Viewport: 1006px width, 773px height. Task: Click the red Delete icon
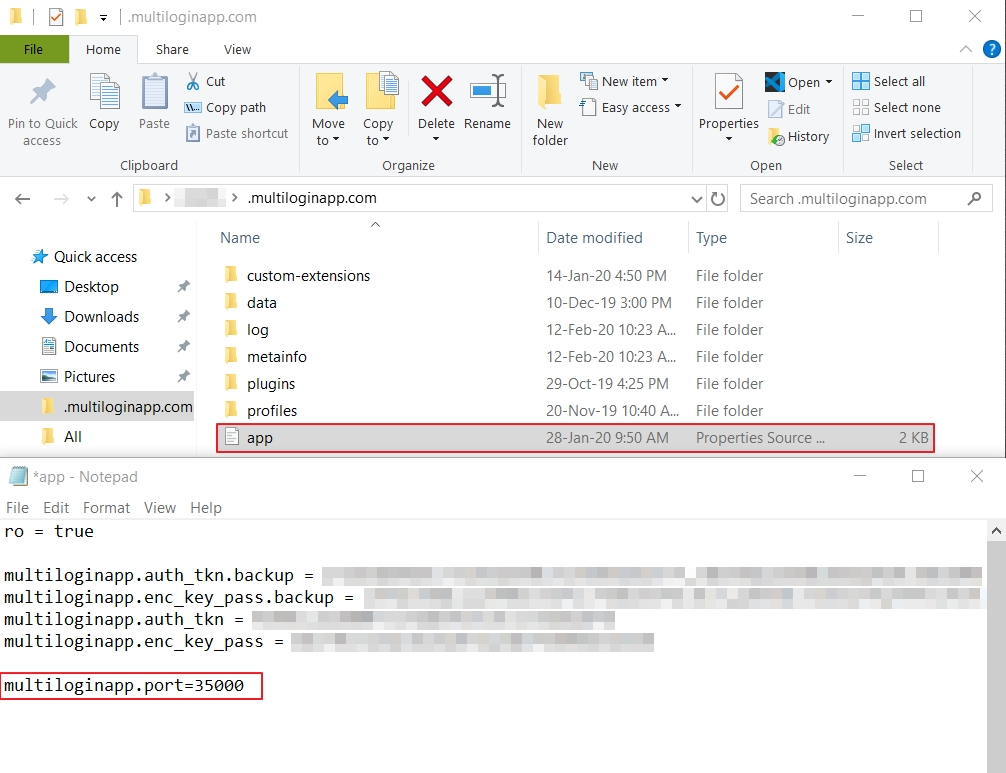click(x=436, y=91)
